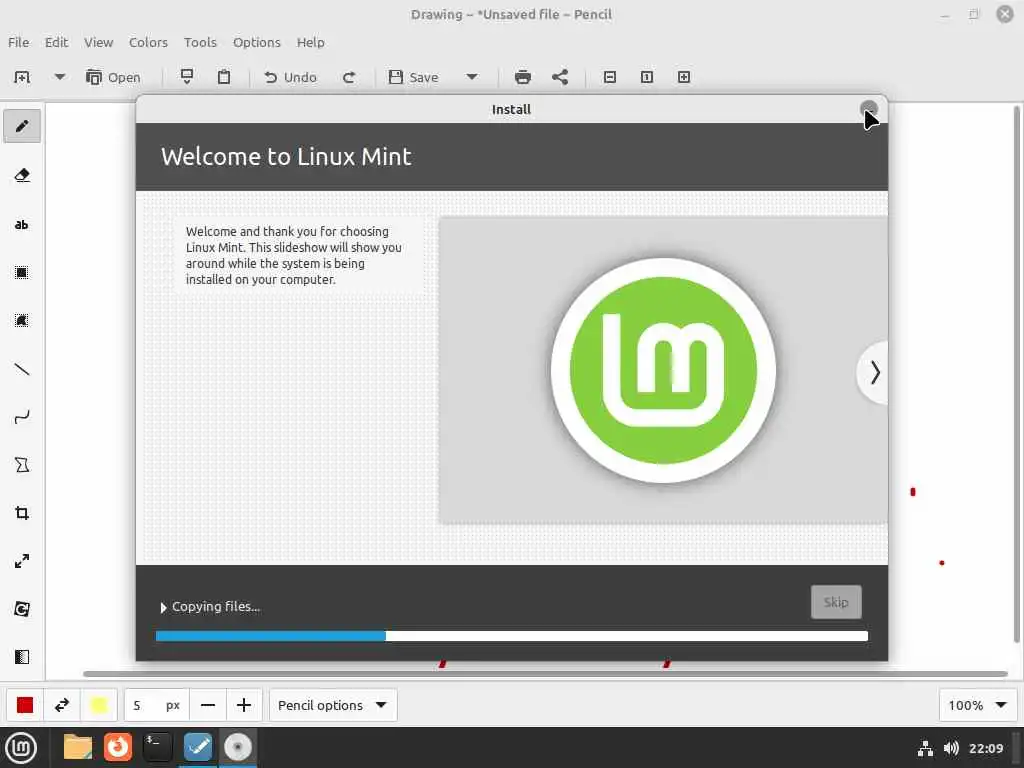Open the Edit menu
This screenshot has width=1024, height=768.
(56, 42)
